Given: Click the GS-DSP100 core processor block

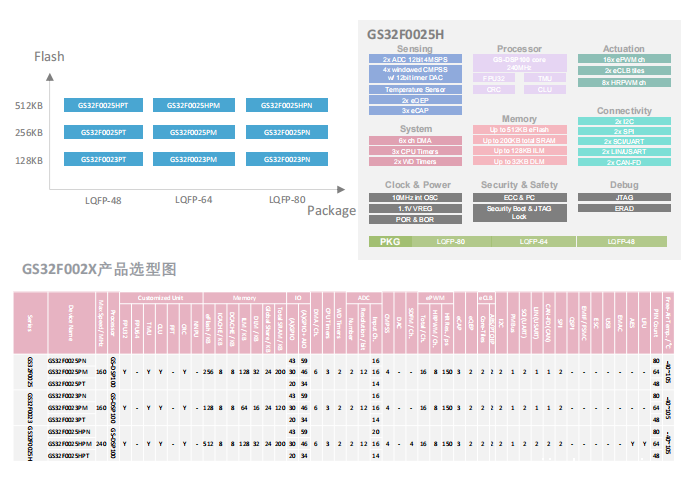Looking at the screenshot, I should point(520,63).
